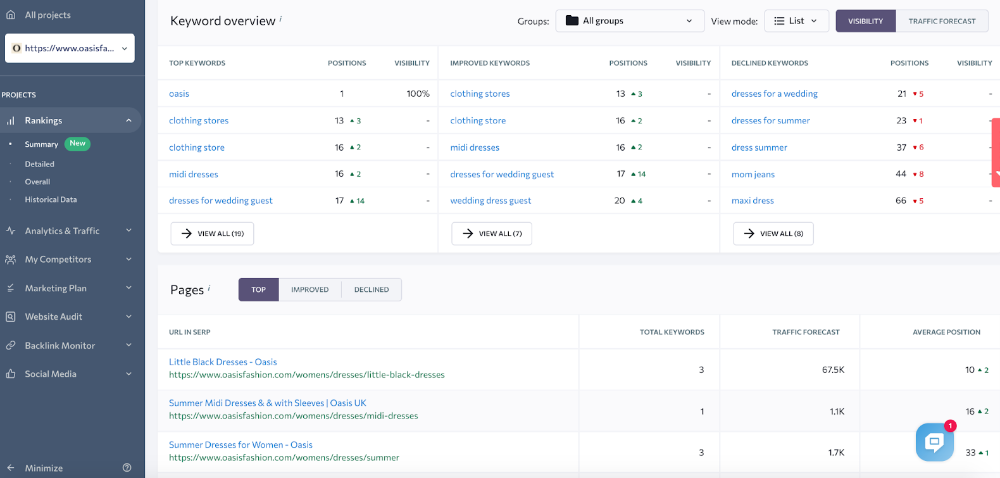Expand the Analytics & Traffic chevron
The image size is (1000, 478).
128,231
